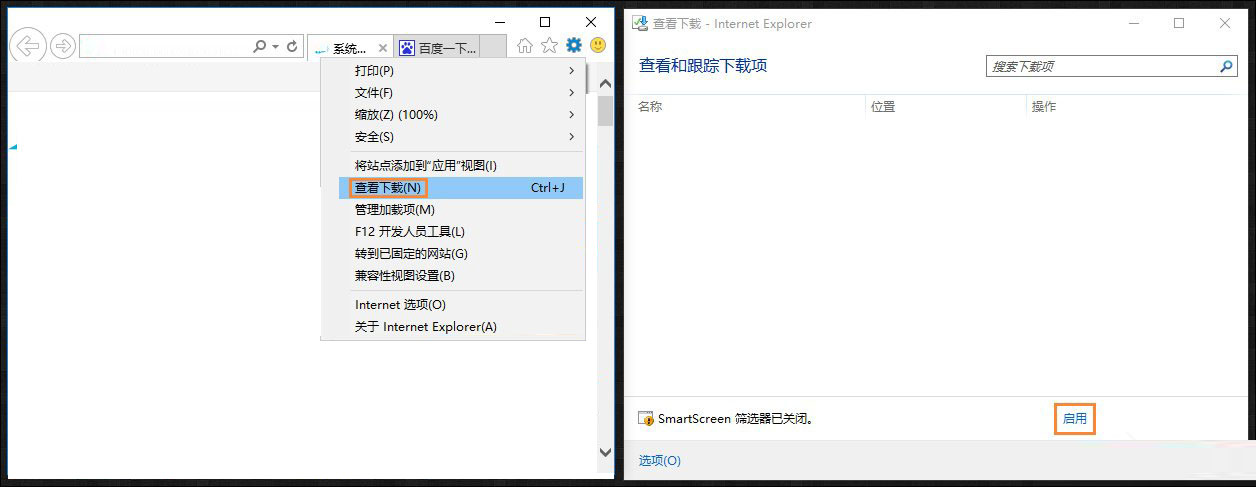Click the Baidu paw favicon on tab

407,48
